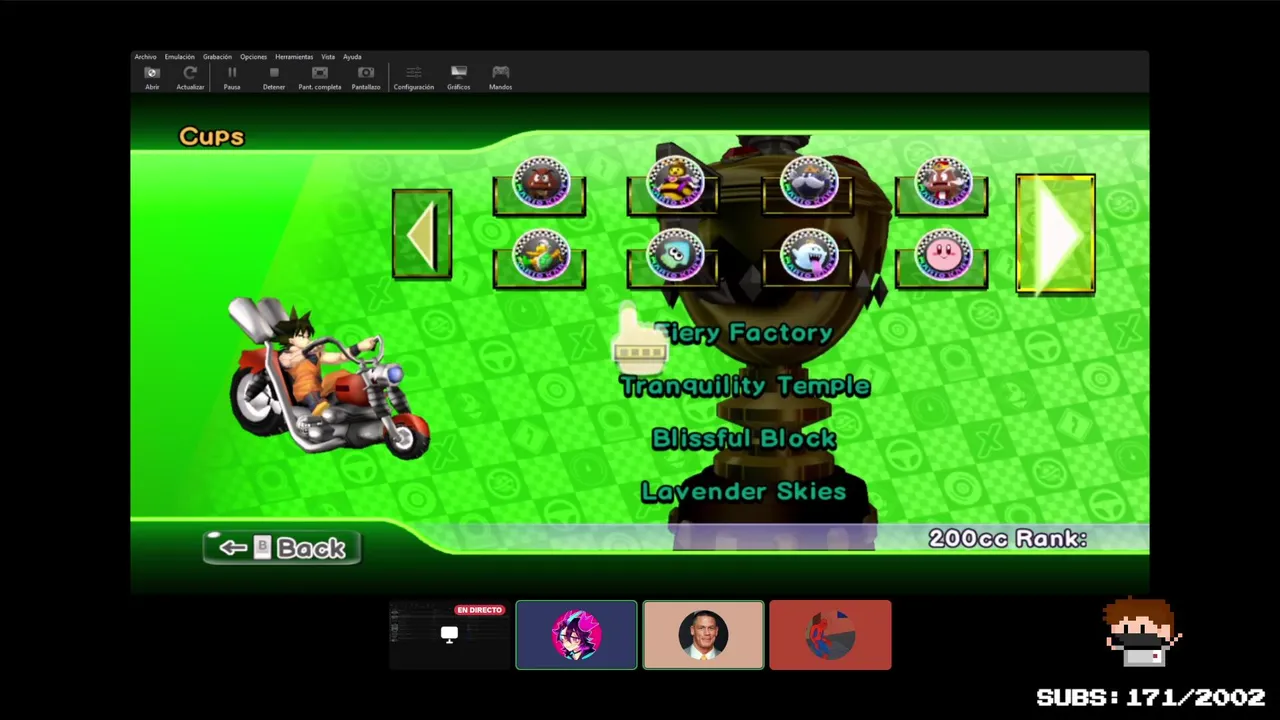Open the Archivo menu
The height and width of the screenshot is (720, 1280).
(145, 57)
